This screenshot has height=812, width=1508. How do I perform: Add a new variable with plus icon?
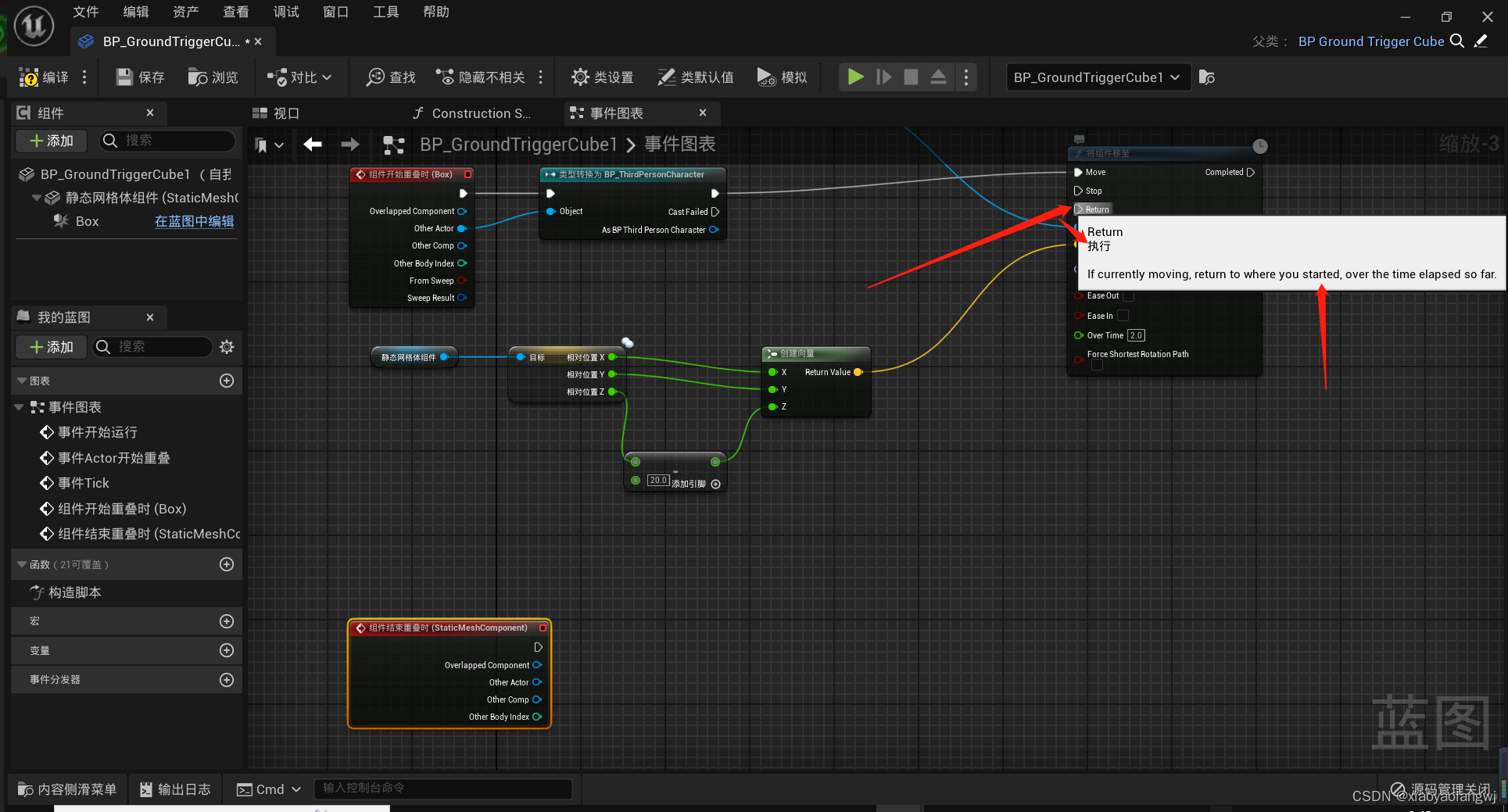(x=227, y=650)
